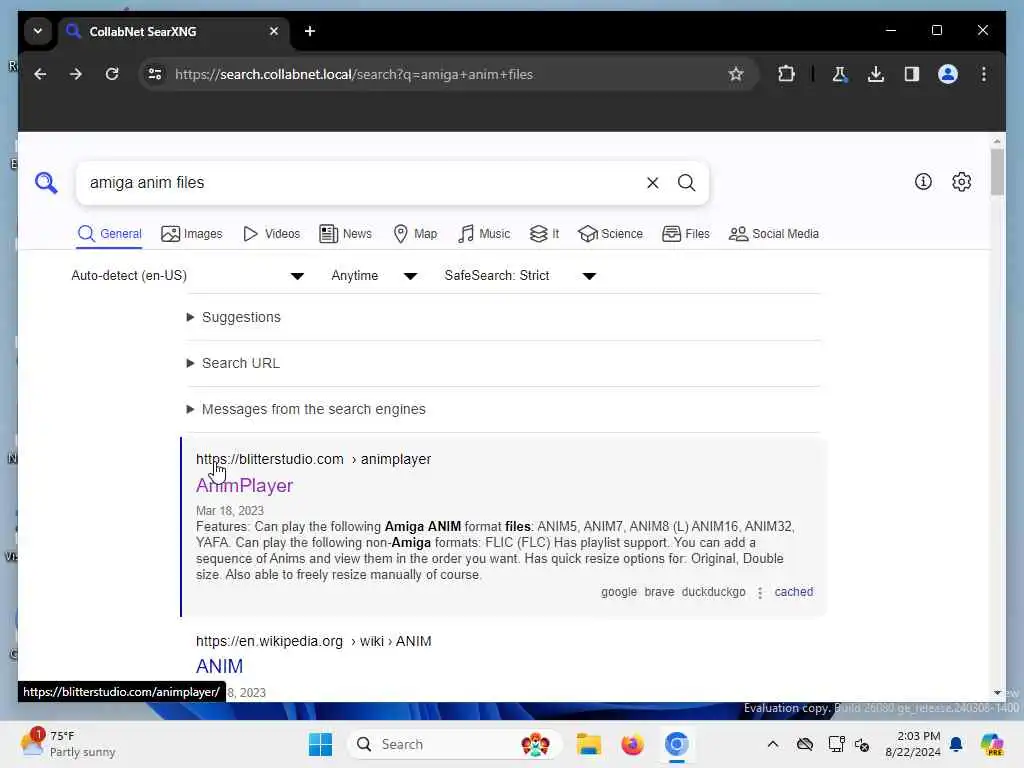Click the blitterstudio.com animplayer URL
This screenshot has width=1024, height=768.
313,460
